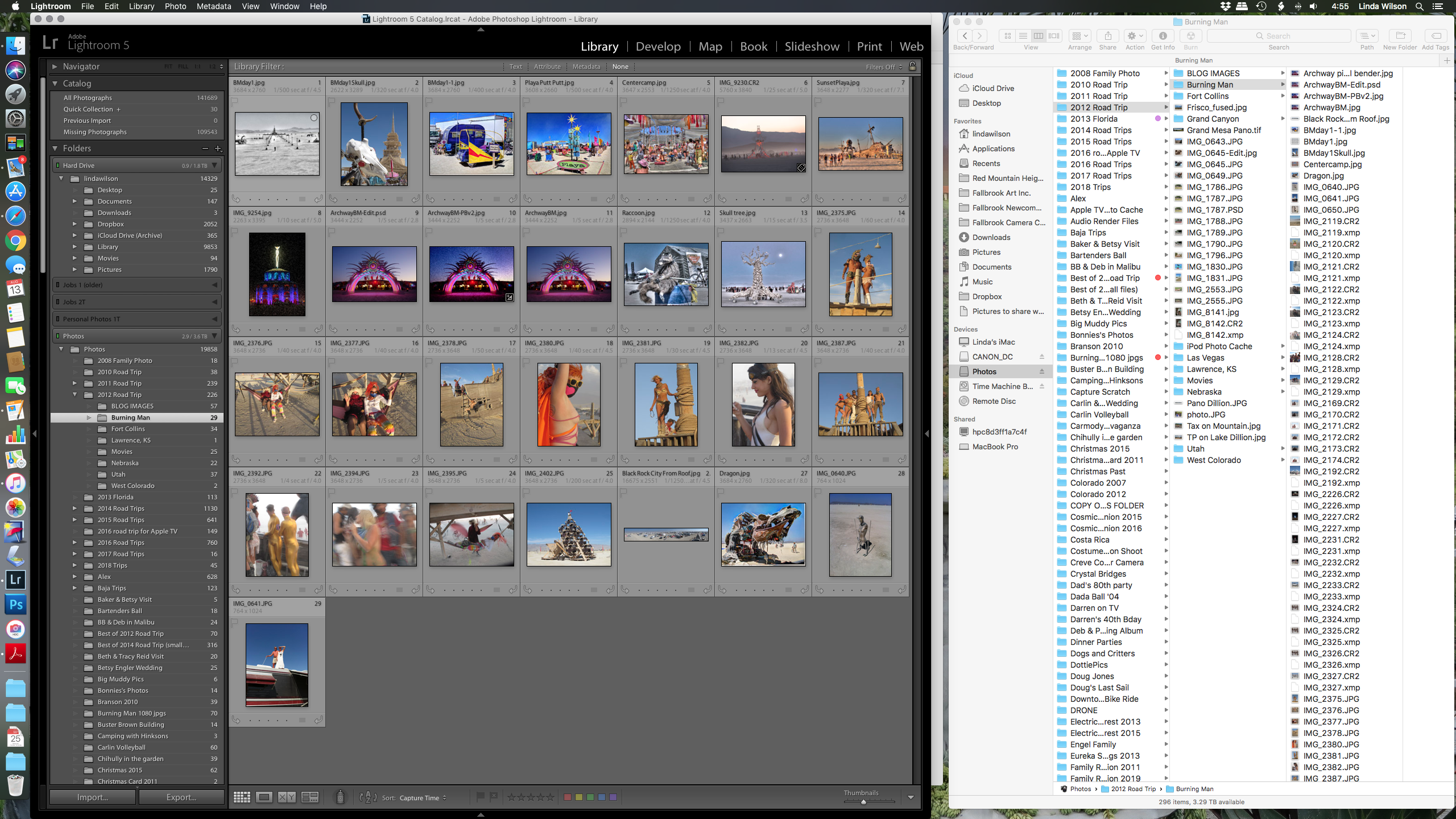Screen dimensions: 1456x819
Task: Click the minus icon in Folders panel
Action: (205, 148)
